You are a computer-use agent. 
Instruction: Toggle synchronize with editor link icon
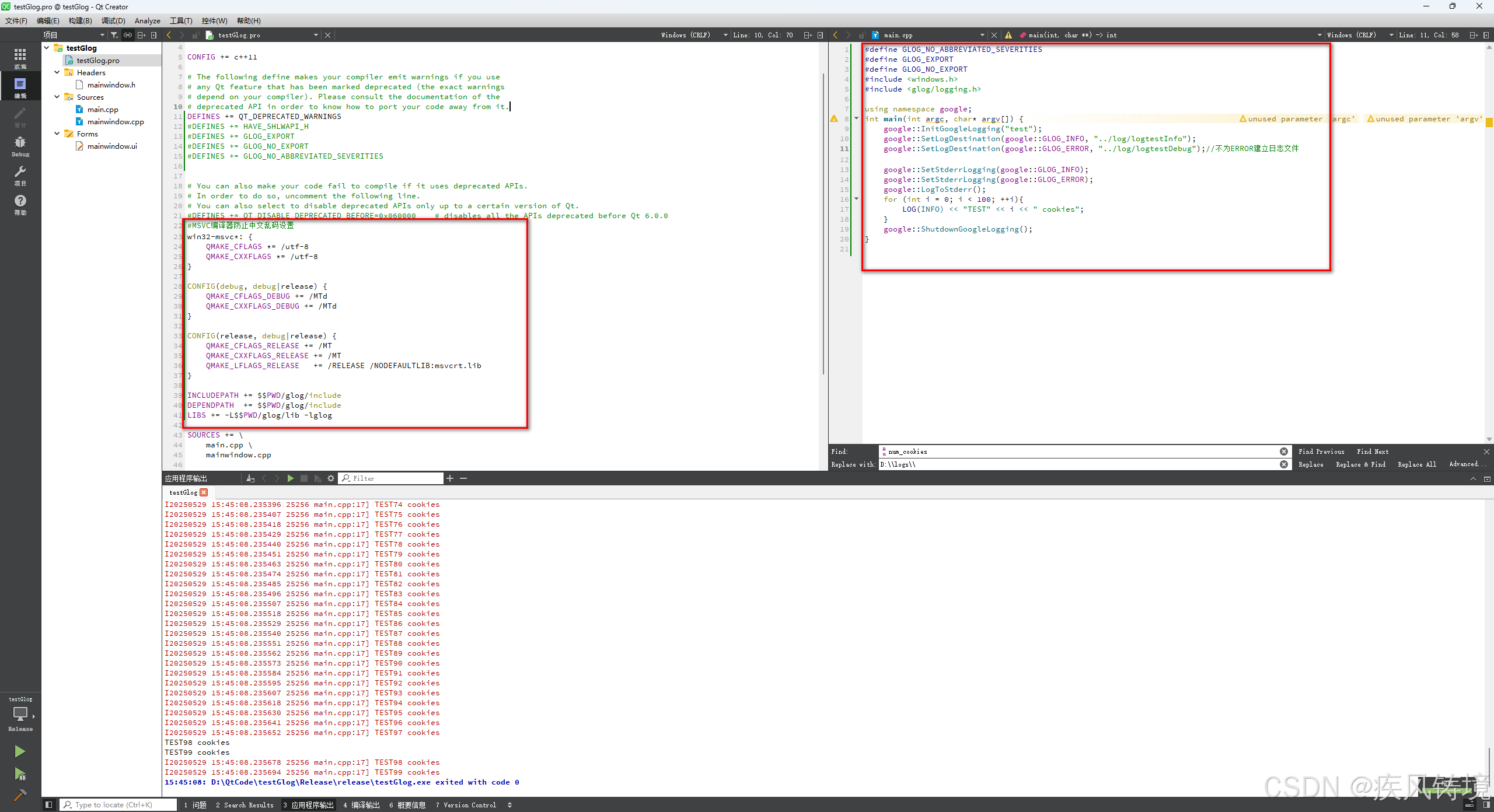click(x=127, y=35)
